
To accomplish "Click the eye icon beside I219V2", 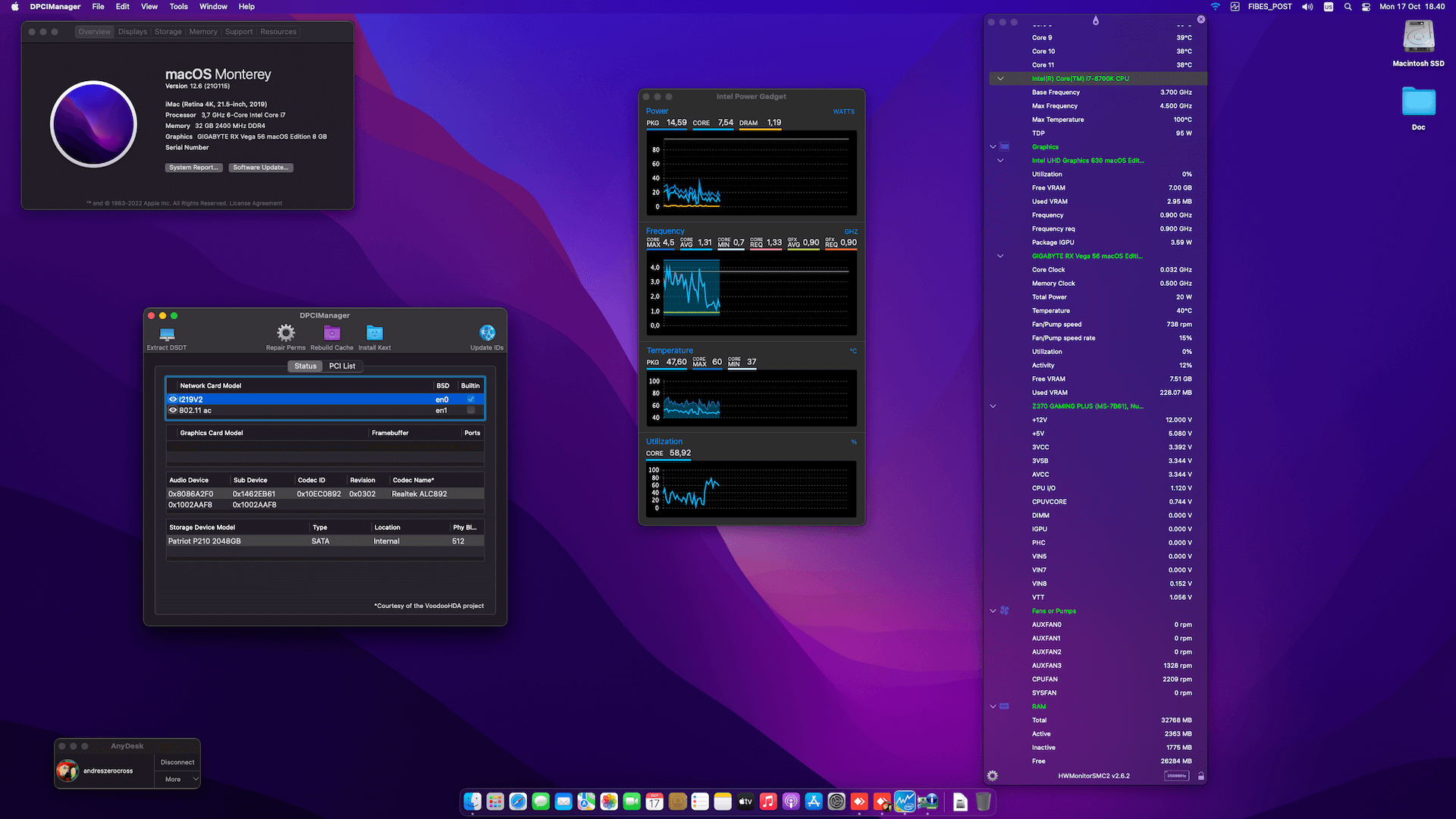I will 173,399.
